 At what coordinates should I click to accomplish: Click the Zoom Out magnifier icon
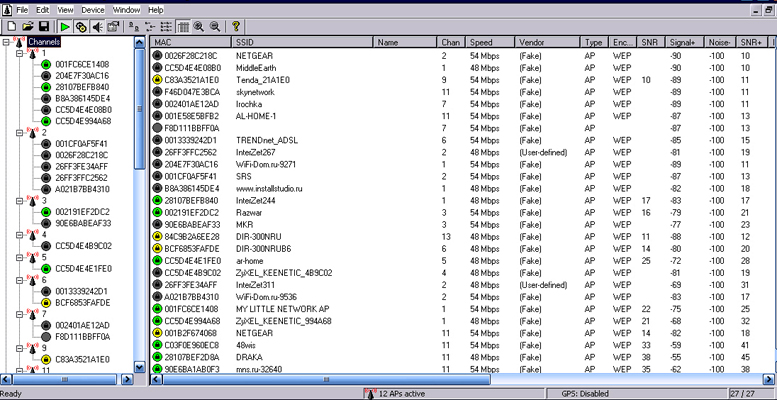[215, 26]
